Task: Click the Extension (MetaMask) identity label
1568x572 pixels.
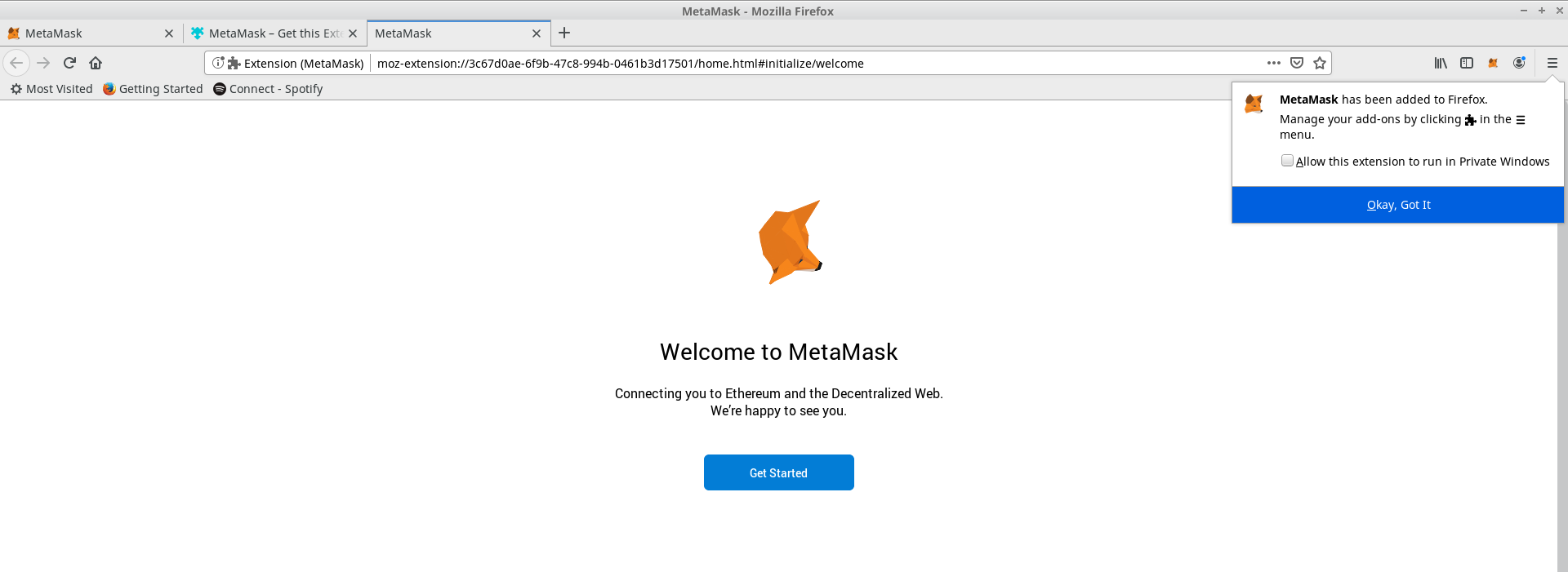Action: [x=296, y=63]
